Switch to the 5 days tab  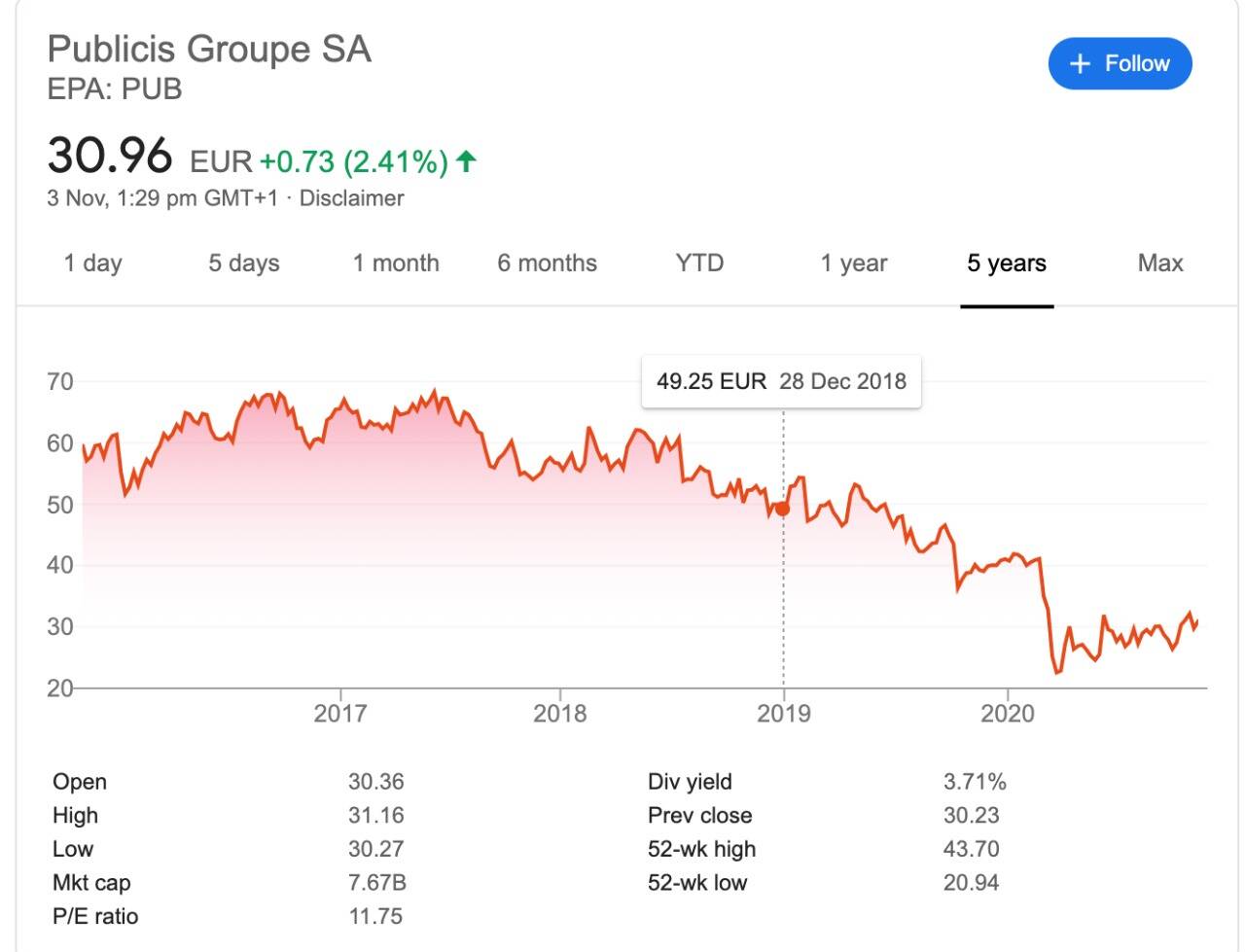[244, 264]
